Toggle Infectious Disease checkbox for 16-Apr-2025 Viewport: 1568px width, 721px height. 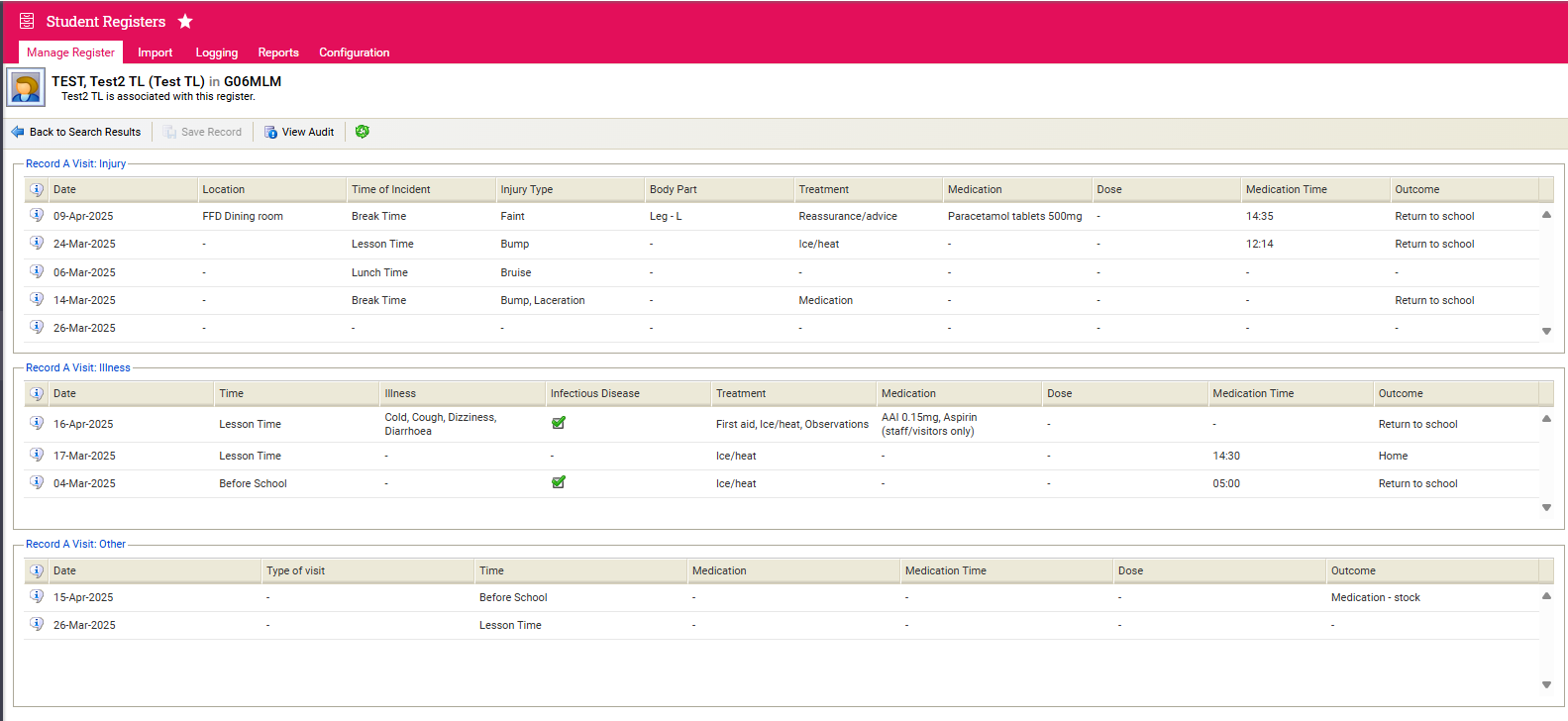[x=559, y=423]
